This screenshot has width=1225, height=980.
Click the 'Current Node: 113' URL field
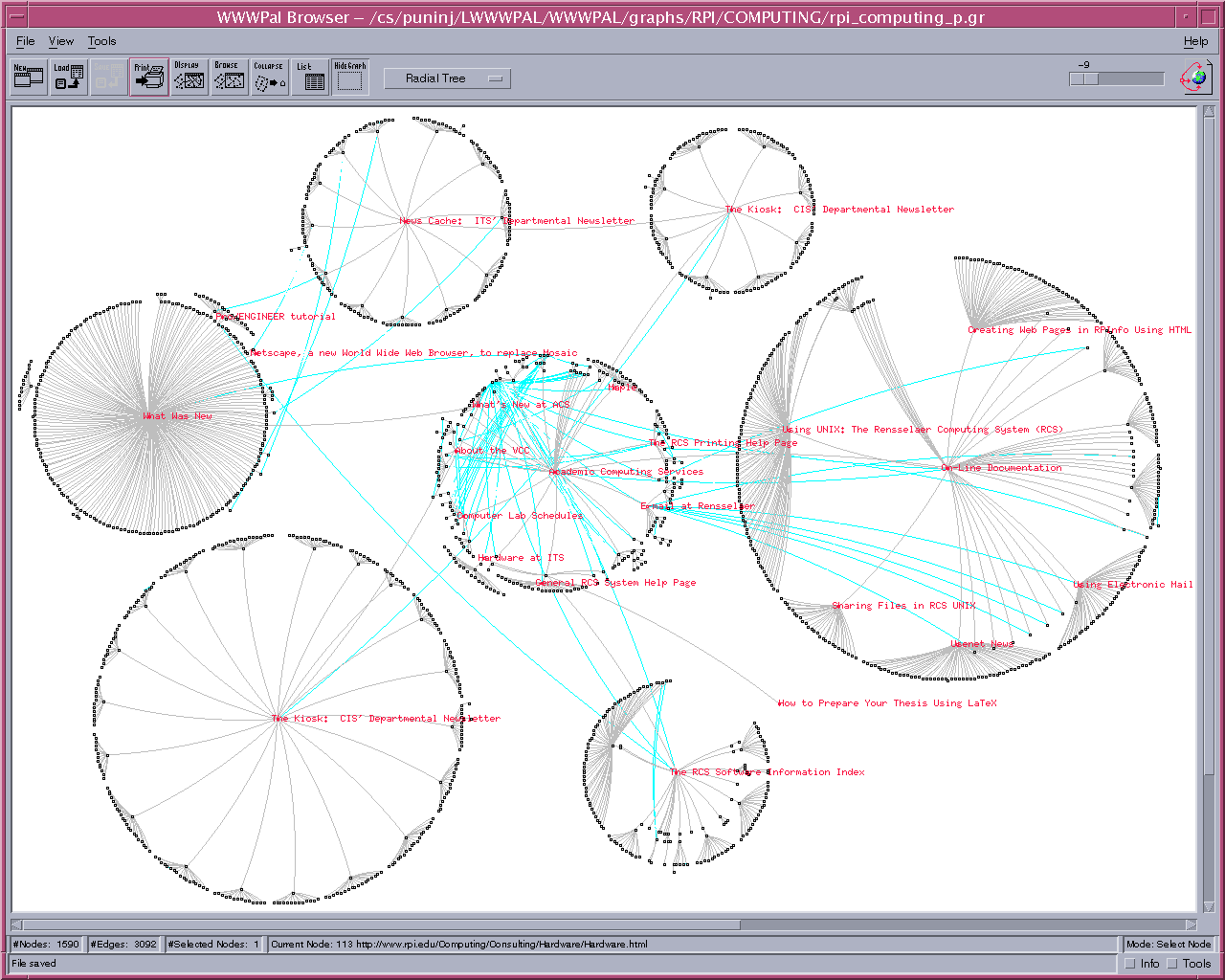tap(692, 945)
